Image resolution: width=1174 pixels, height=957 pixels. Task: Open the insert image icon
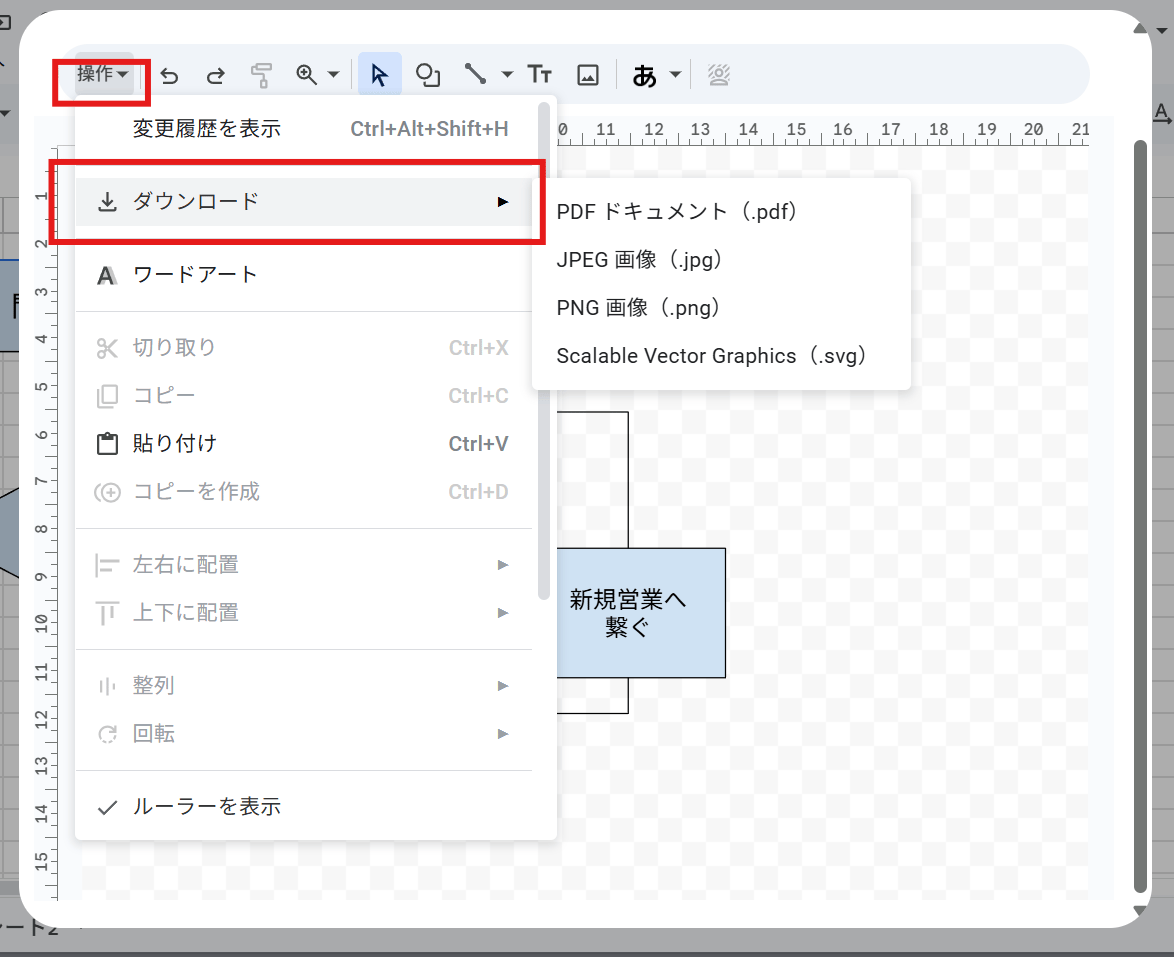[x=589, y=74]
